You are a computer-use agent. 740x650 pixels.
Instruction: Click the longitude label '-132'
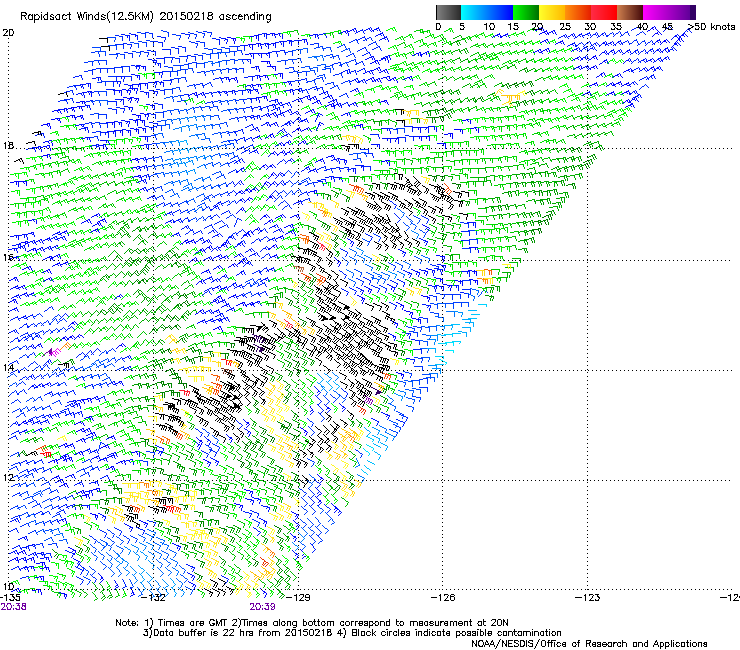[x=155, y=598]
